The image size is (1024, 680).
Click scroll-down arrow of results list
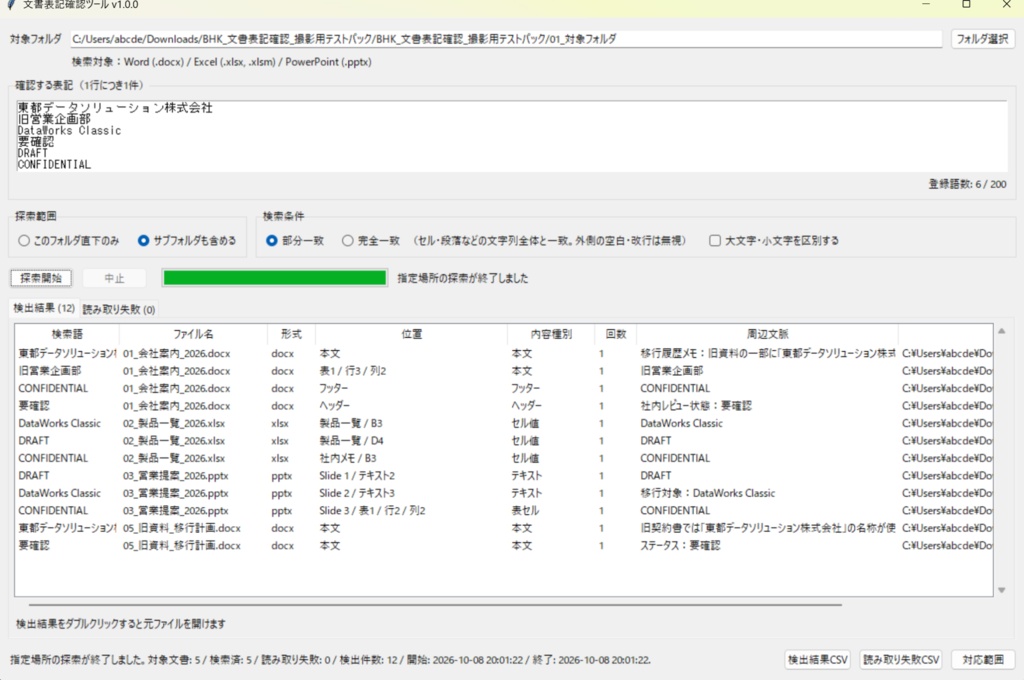coord(1002,590)
